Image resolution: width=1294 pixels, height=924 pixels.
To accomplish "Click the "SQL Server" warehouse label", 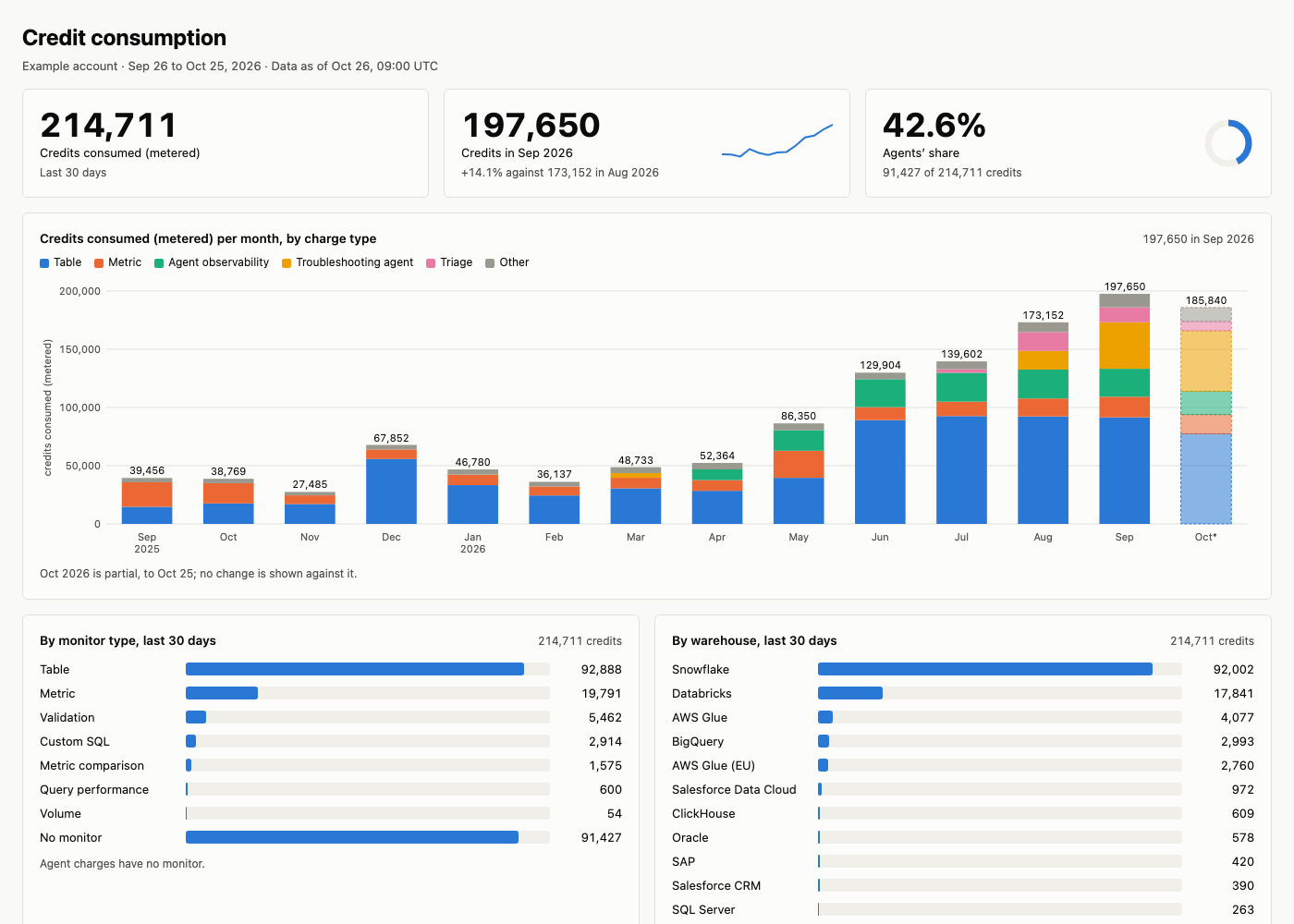I will [703, 910].
